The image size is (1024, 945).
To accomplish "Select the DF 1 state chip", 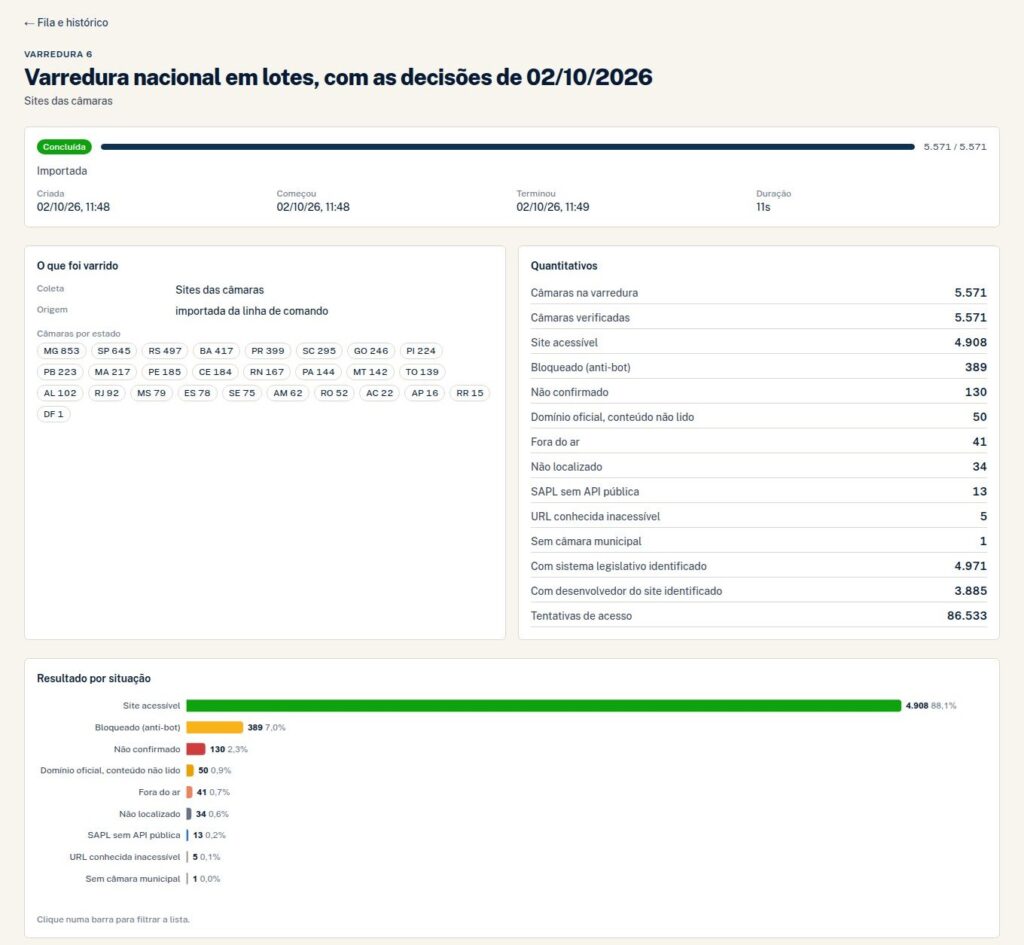I will tap(54, 413).
